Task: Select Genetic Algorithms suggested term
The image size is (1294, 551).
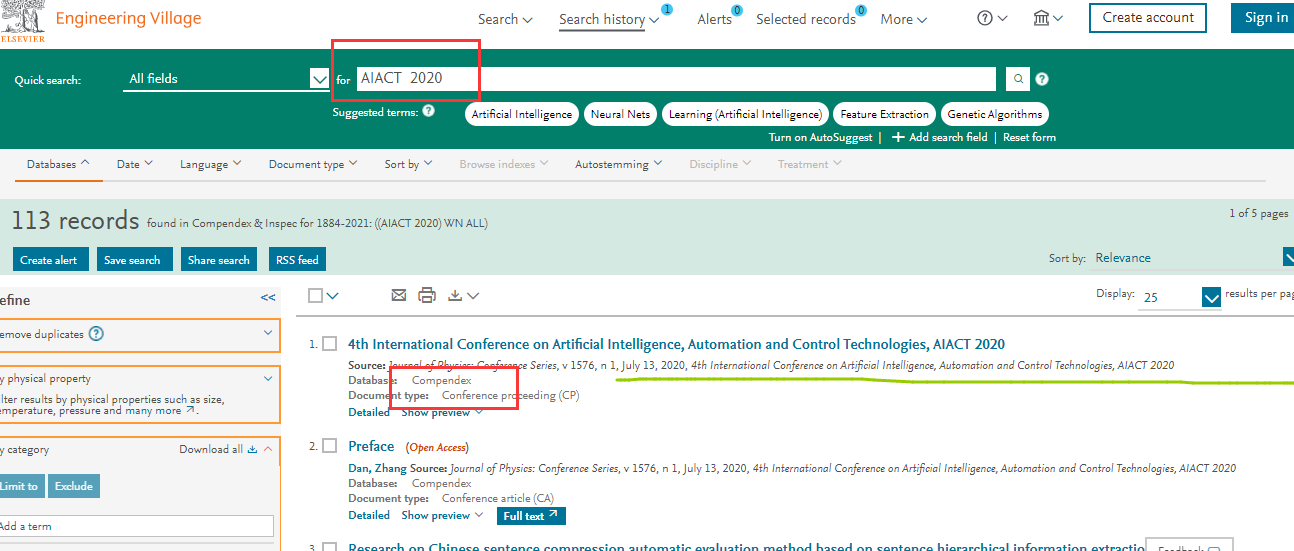Action: (995, 114)
